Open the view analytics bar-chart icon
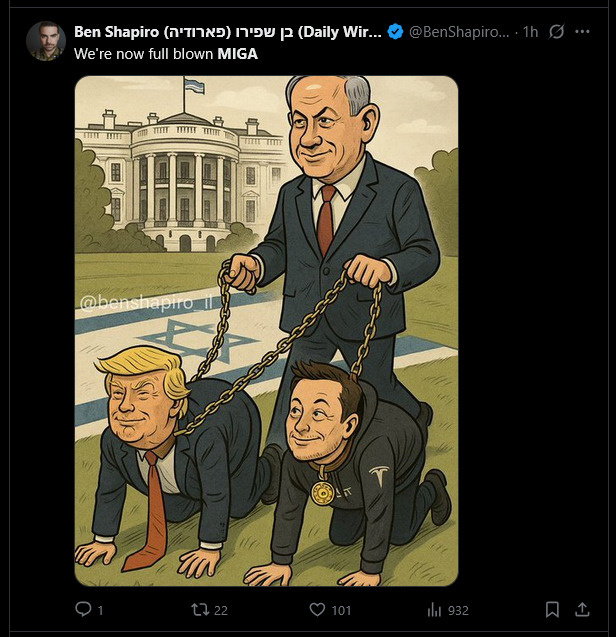This screenshot has width=616, height=637. [434, 610]
